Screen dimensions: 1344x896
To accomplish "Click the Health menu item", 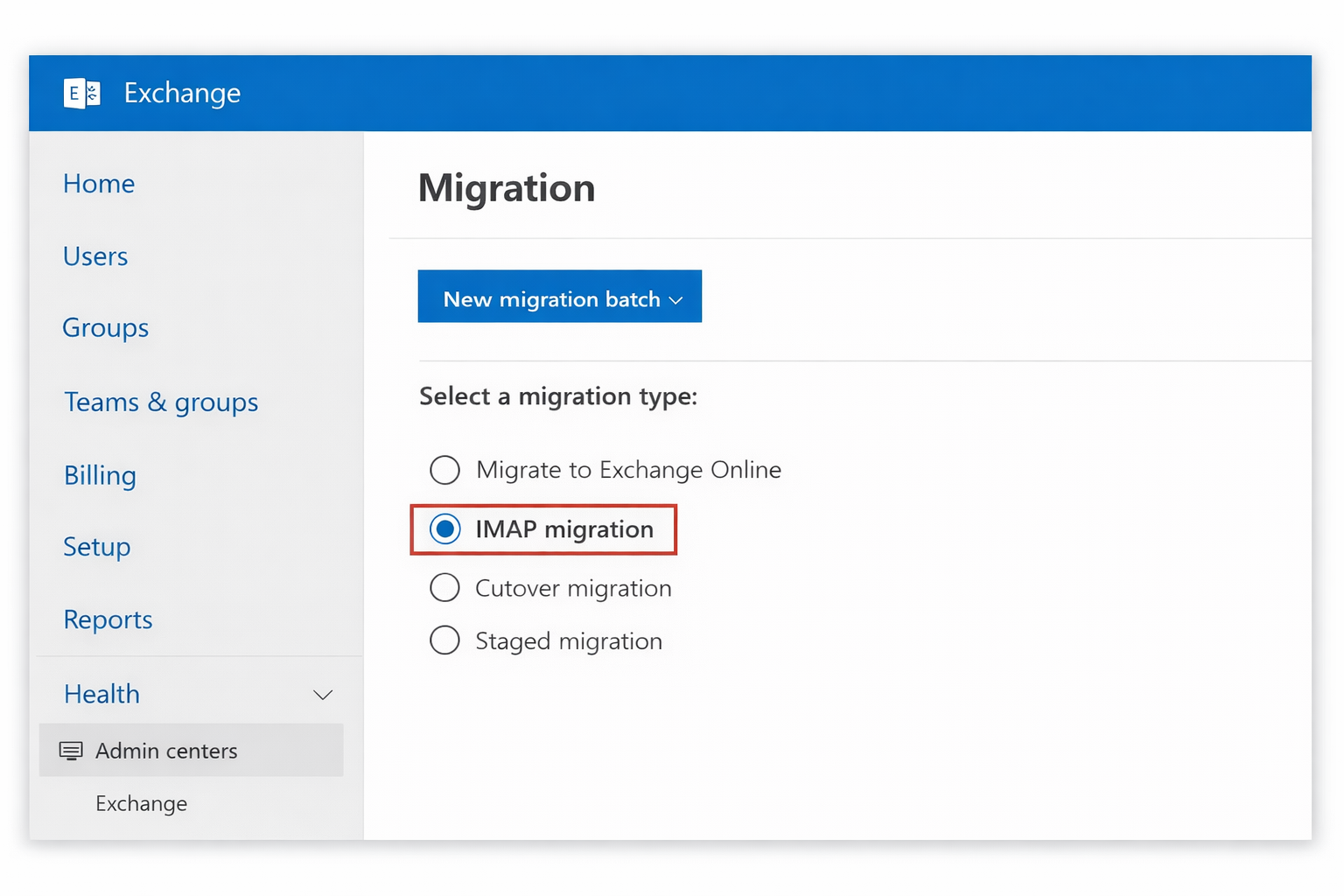I will coord(102,694).
